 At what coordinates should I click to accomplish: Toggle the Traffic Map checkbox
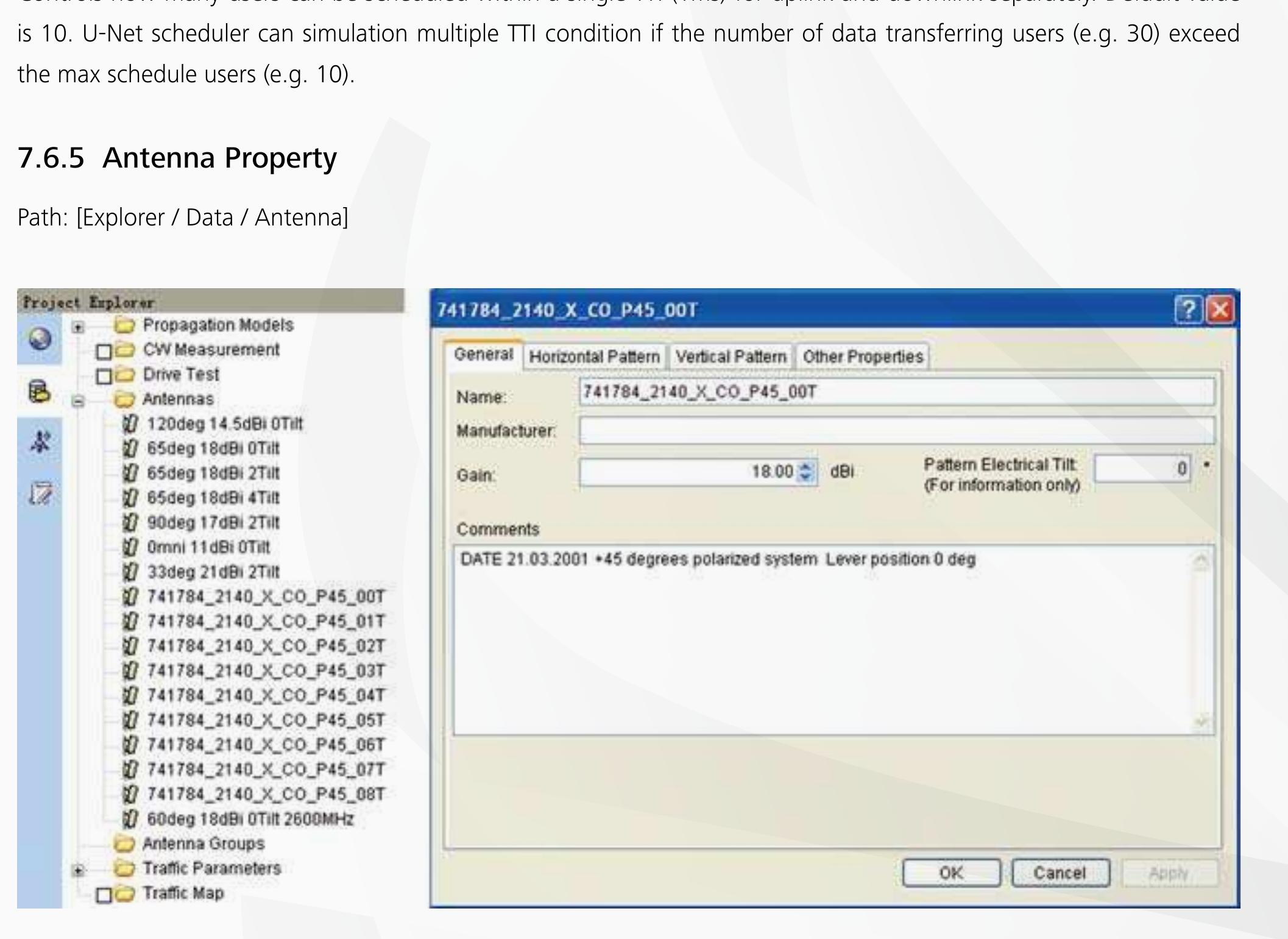[x=104, y=895]
